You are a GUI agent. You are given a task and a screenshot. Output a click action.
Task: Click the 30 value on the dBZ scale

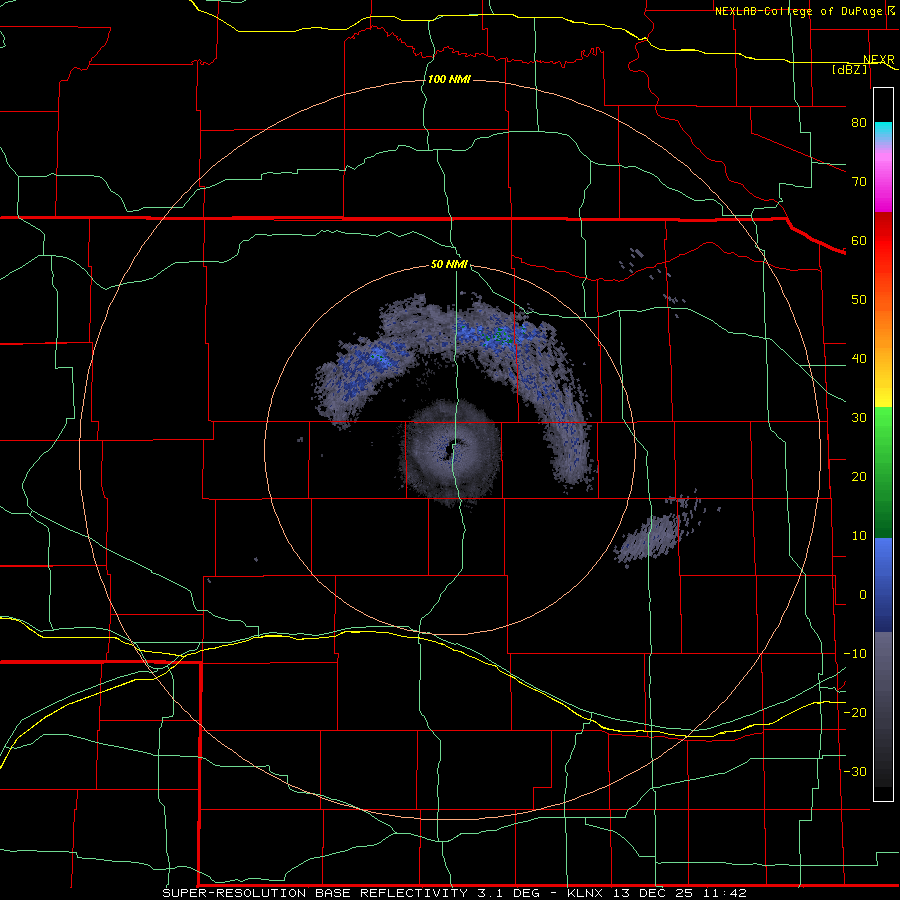coord(859,418)
